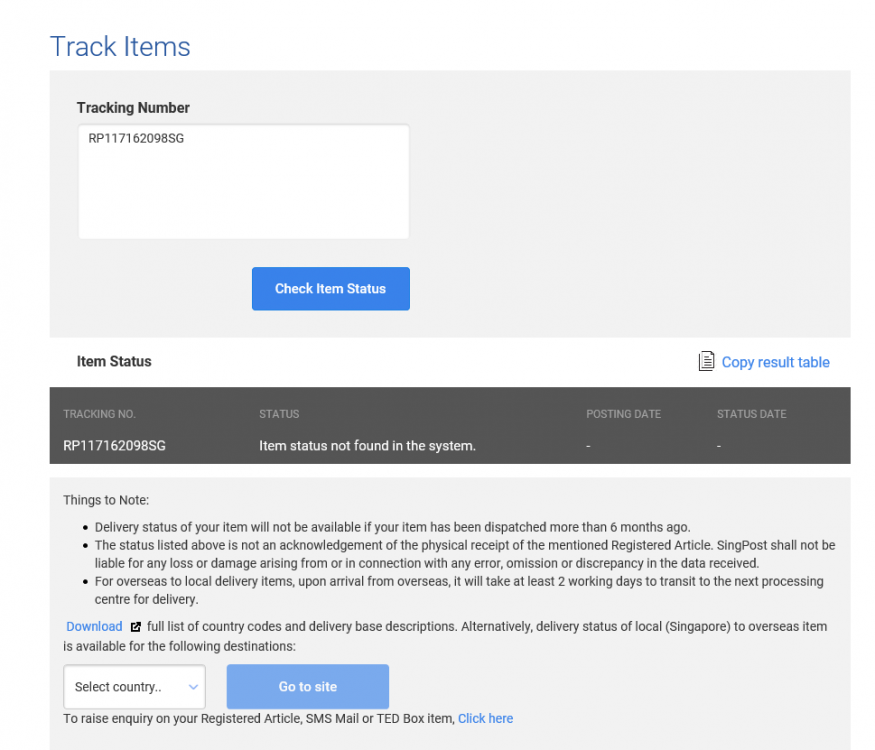Click the external link icon beside Download
875x750 pixels.
click(x=136, y=627)
